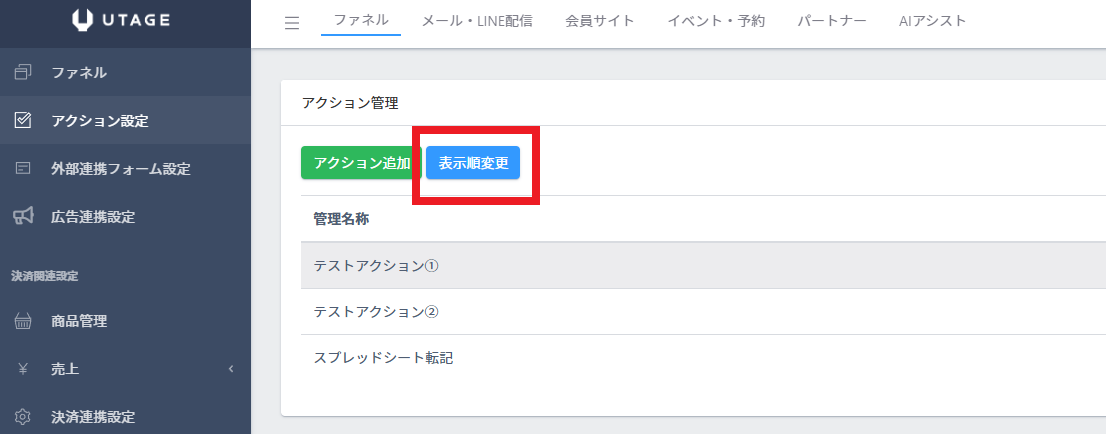Toggle the hamburger sidebar menu icon

pos(291,23)
